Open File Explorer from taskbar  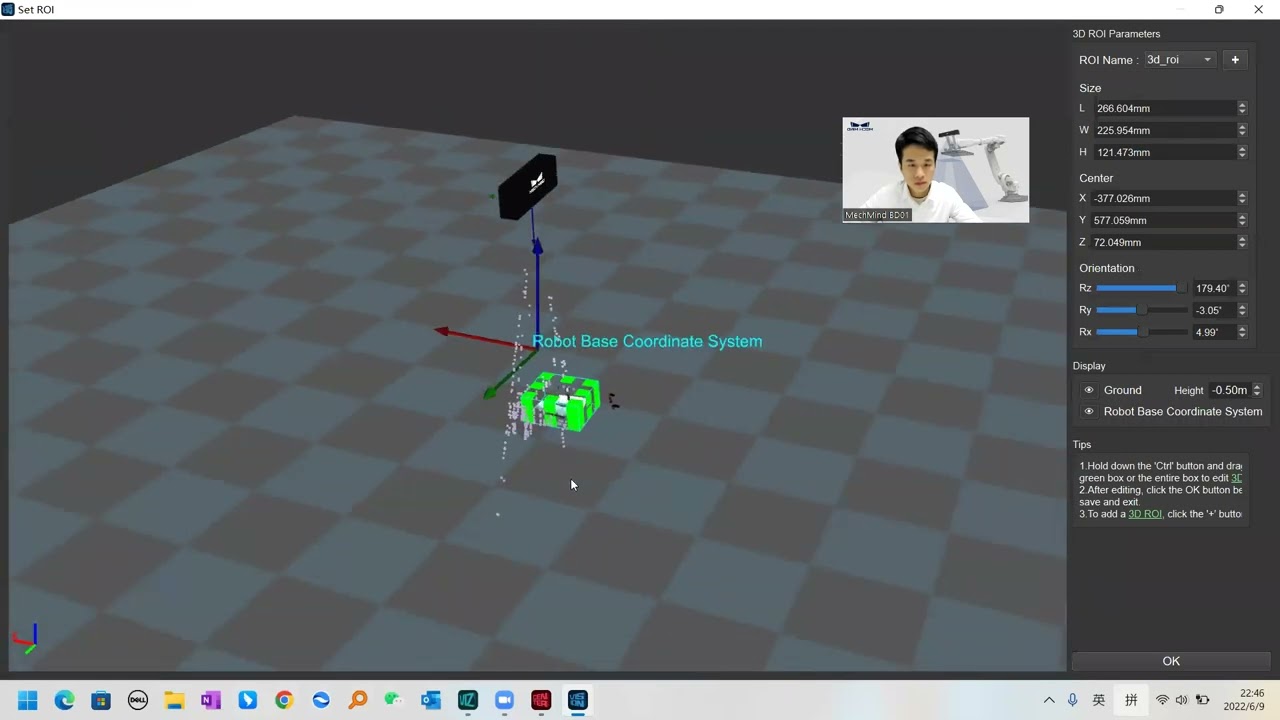point(174,700)
